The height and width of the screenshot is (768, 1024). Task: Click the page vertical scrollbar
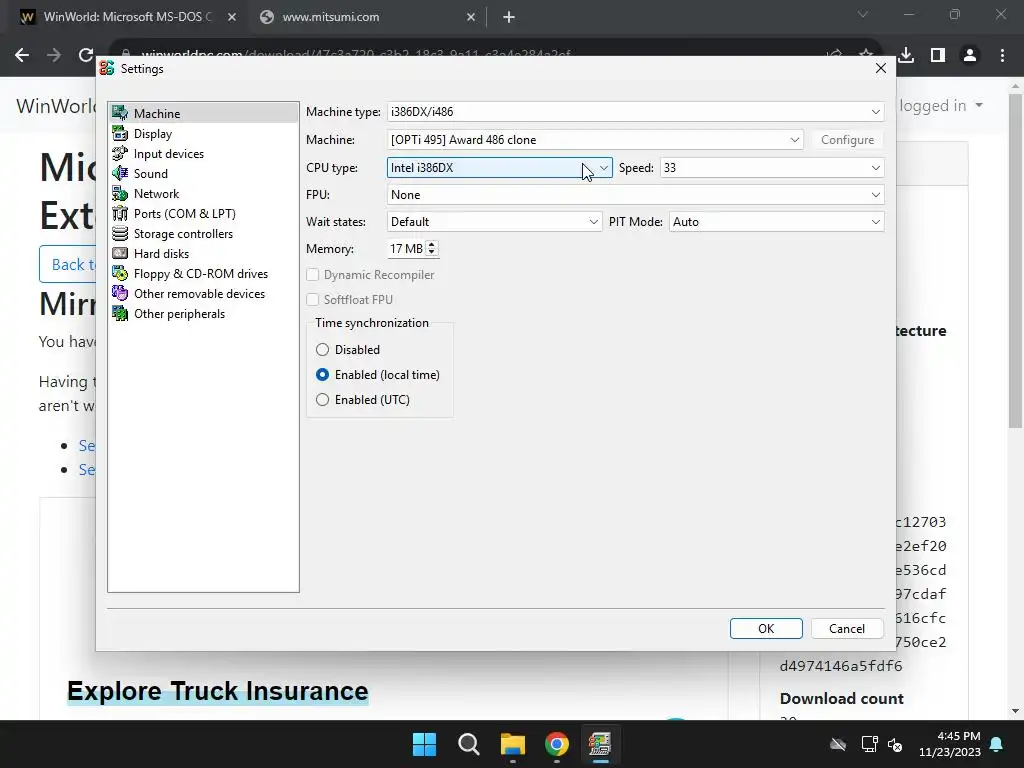point(1015,261)
